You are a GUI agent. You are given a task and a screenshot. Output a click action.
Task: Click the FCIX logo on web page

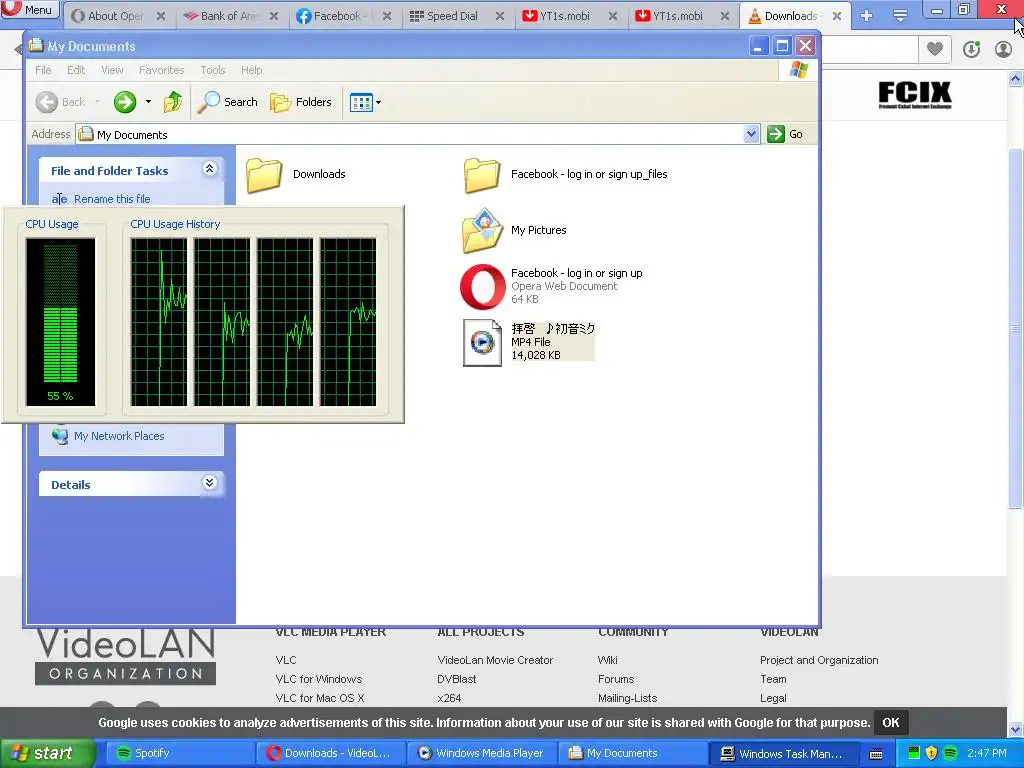click(x=915, y=95)
